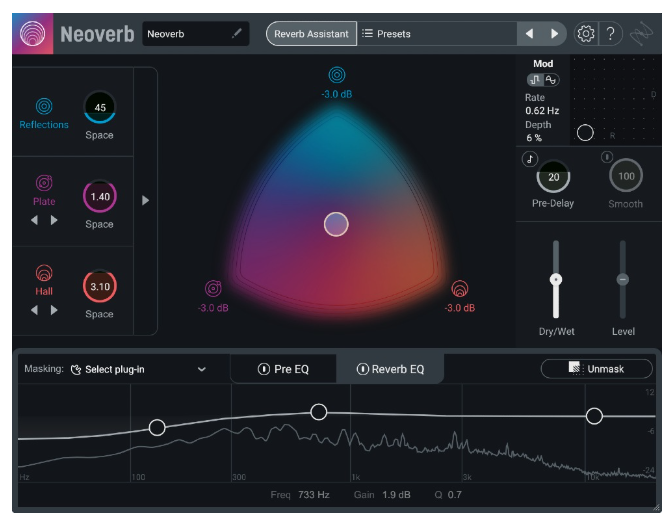The image size is (670, 522).
Task: Click the Neoverb logo icon
Action: click(x=32, y=33)
